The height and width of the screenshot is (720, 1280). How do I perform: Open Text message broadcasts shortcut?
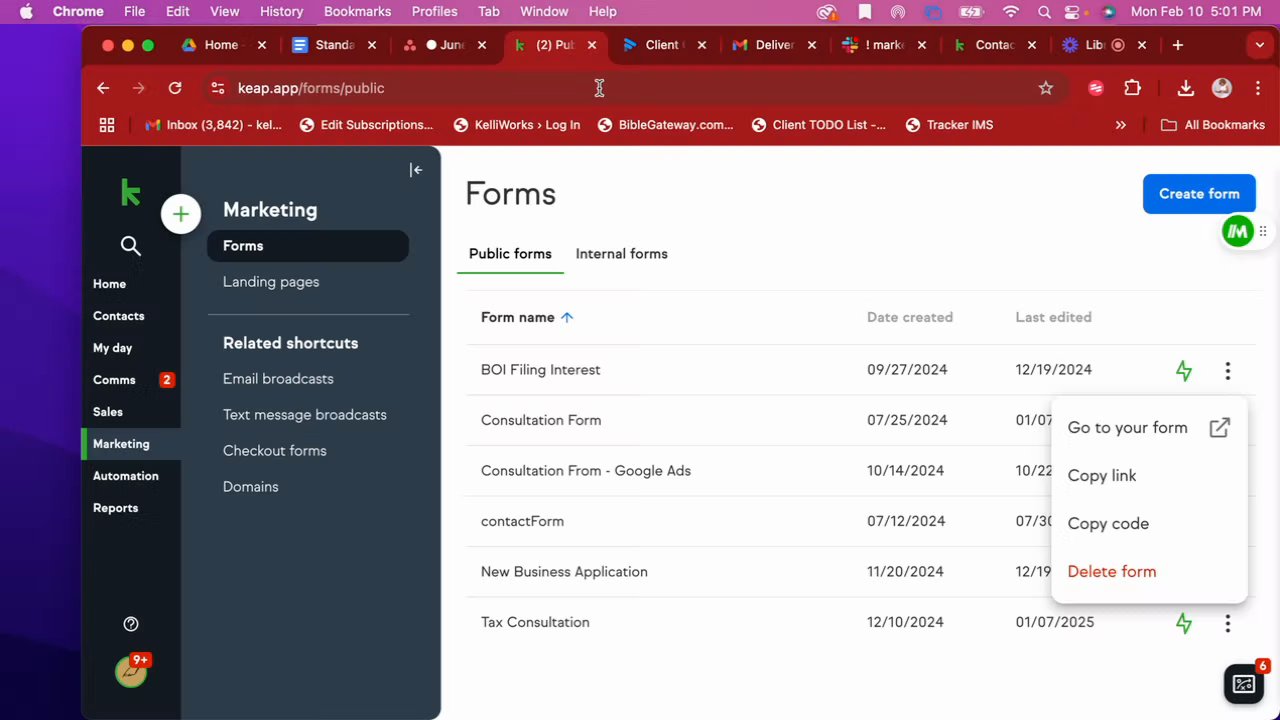click(x=305, y=415)
